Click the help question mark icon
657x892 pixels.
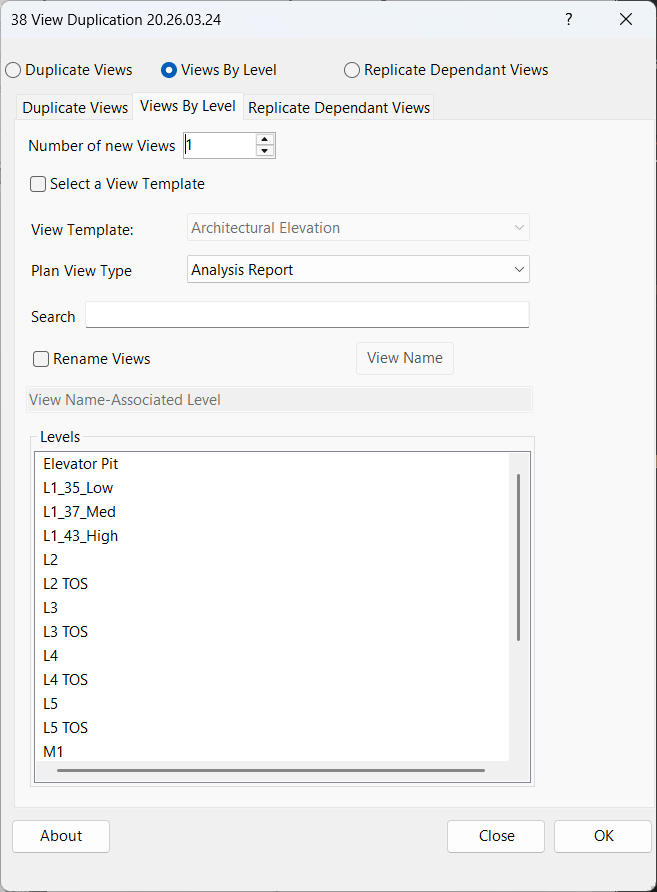tap(568, 19)
